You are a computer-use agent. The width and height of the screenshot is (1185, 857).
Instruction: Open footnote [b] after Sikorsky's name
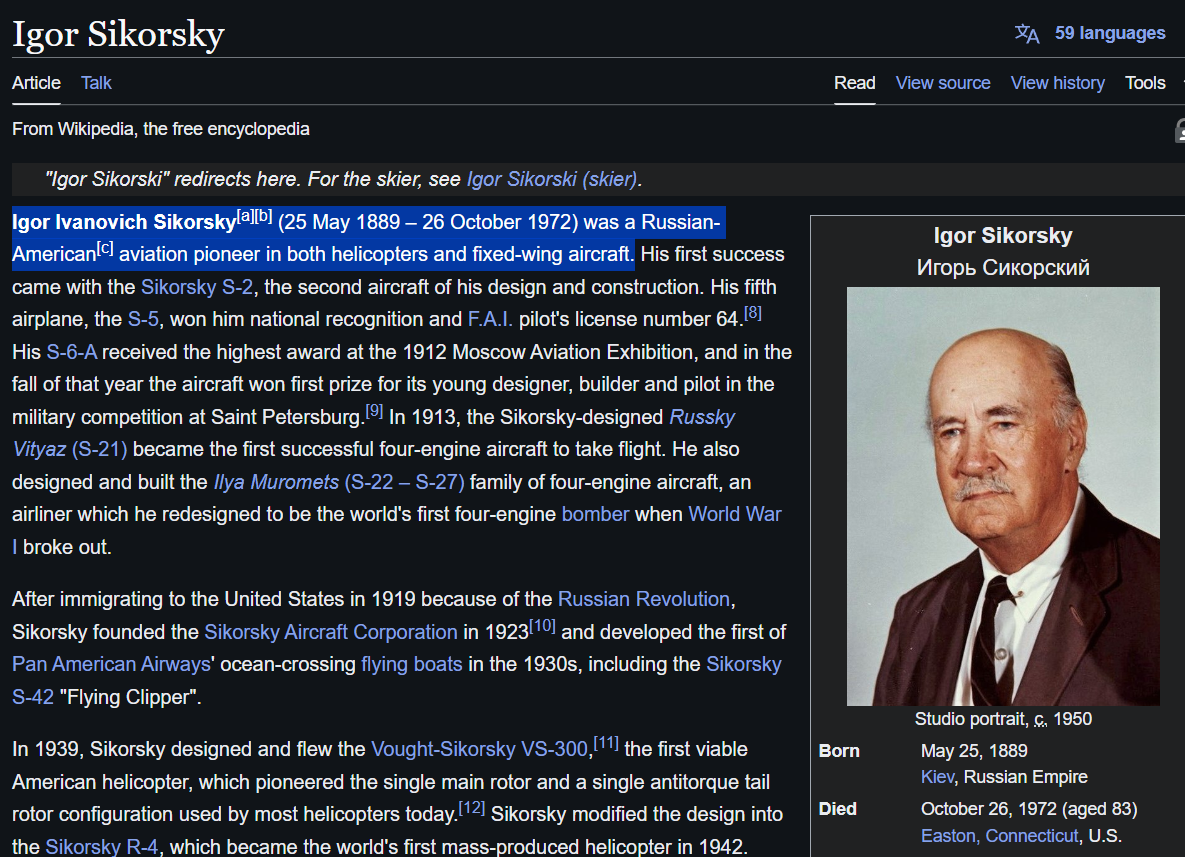click(x=263, y=216)
